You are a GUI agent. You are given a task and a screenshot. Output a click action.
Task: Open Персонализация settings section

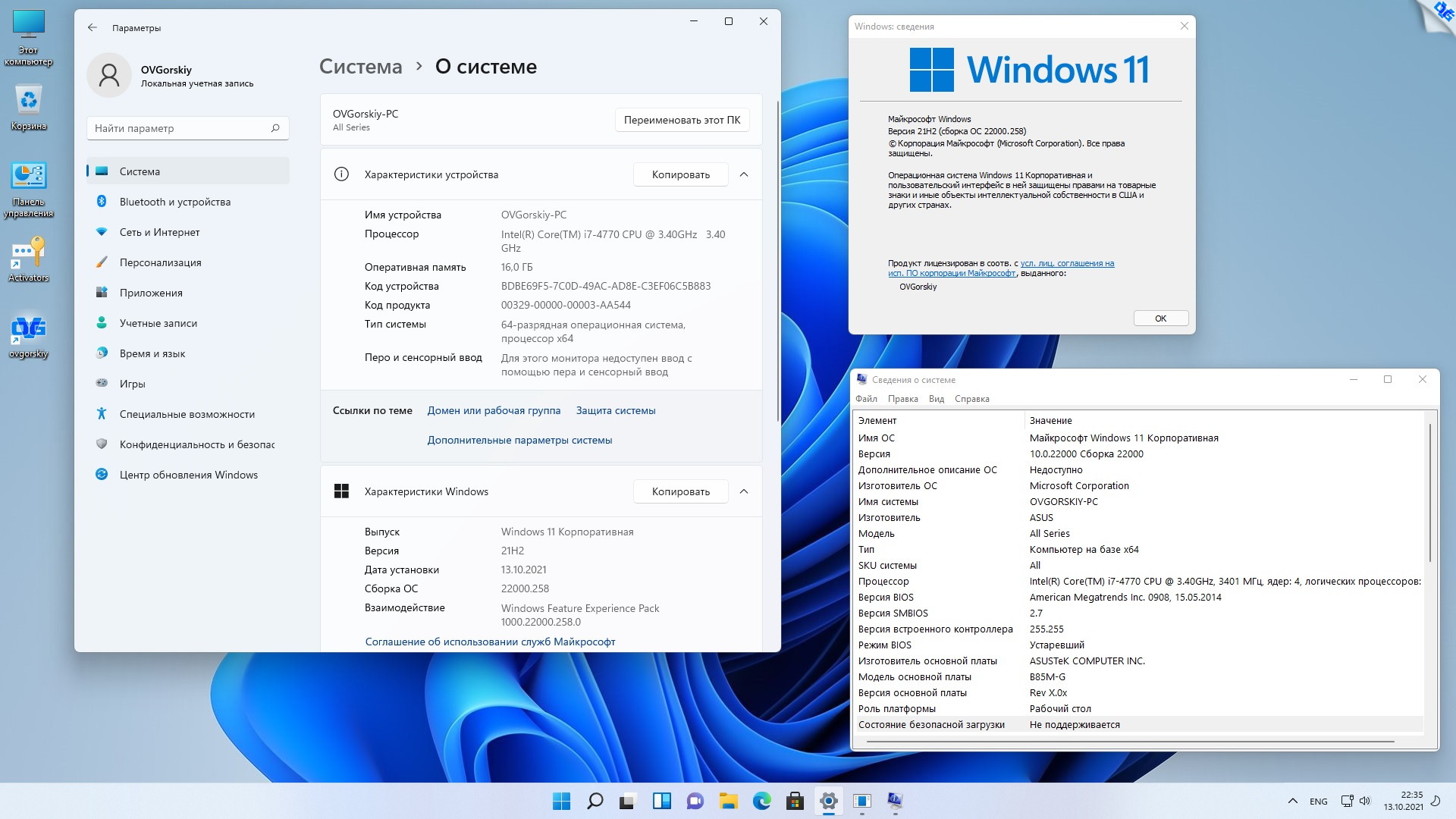coord(160,262)
